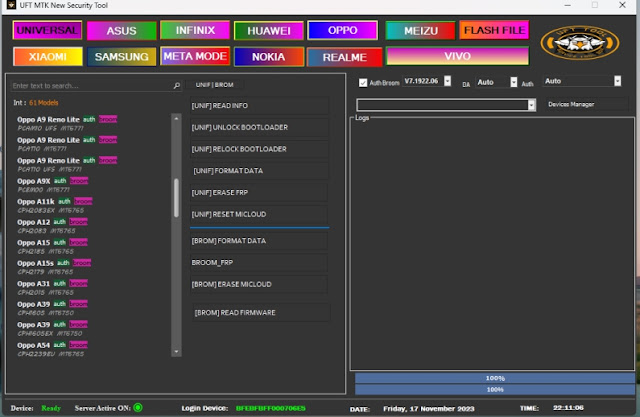640x417 pixels.
Task: Click the 61 Models count label
Action: [x=44, y=103]
